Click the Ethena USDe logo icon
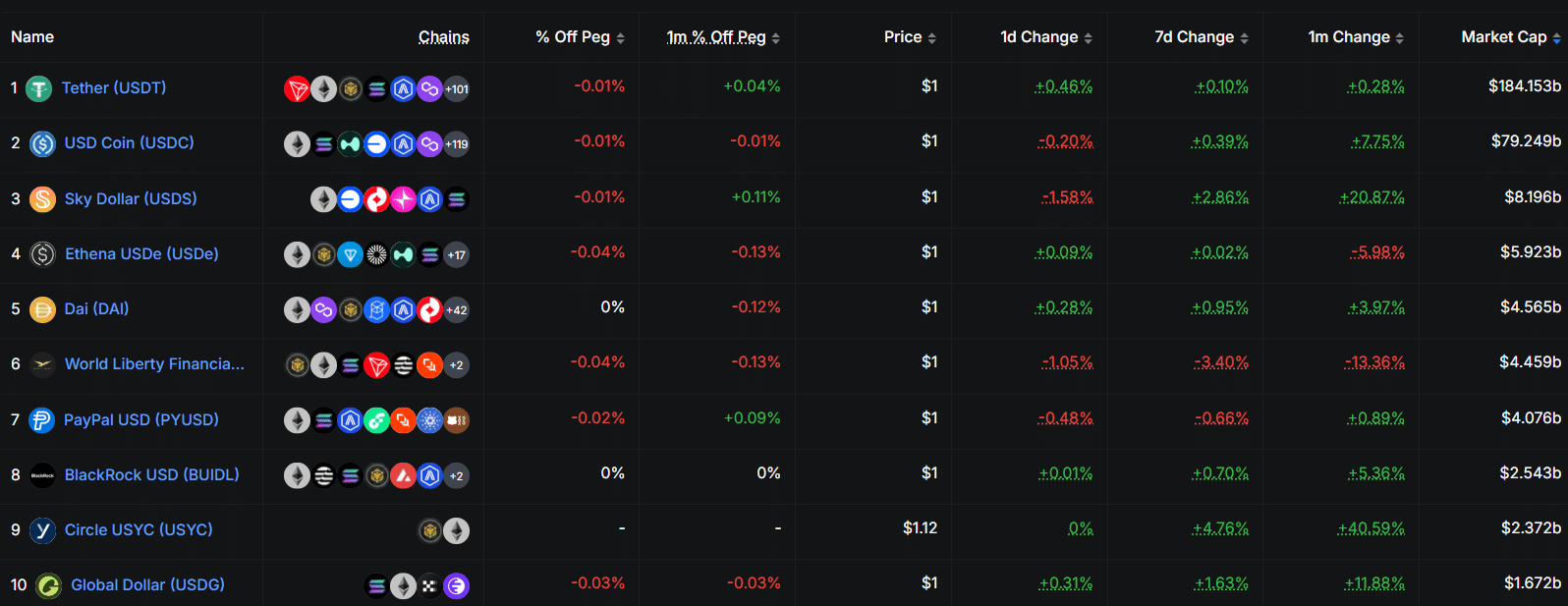 [x=42, y=254]
